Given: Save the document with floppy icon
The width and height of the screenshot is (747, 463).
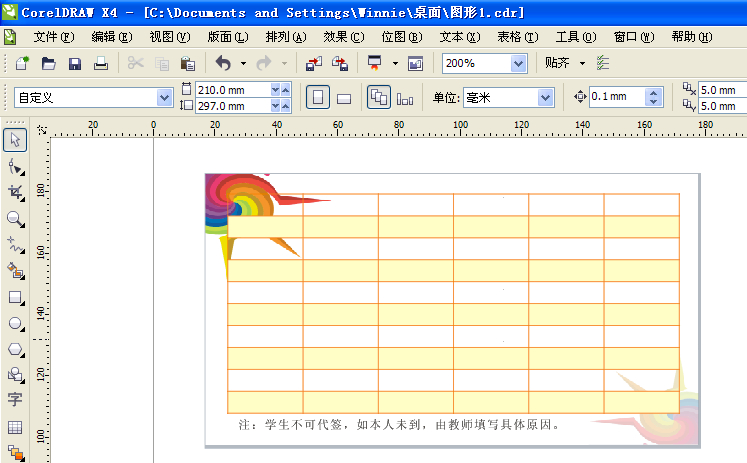Looking at the screenshot, I should click(x=75, y=63).
